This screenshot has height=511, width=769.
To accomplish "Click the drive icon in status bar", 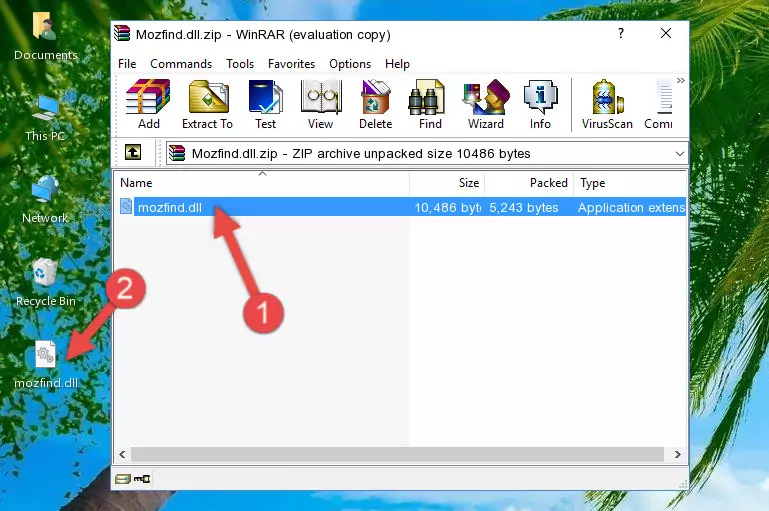I will point(123,479).
